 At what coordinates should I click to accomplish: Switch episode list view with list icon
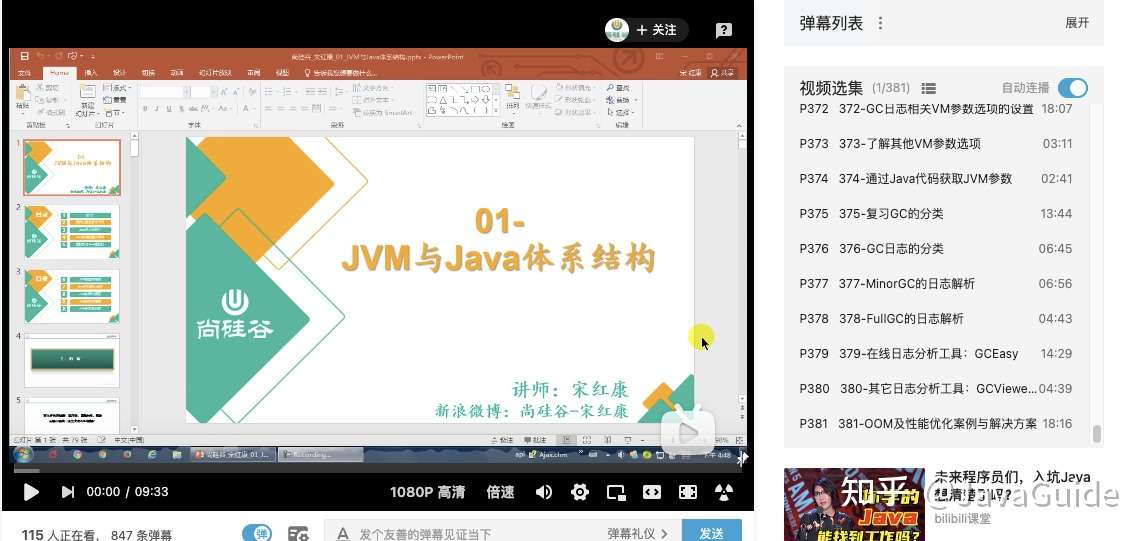click(928, 88)
